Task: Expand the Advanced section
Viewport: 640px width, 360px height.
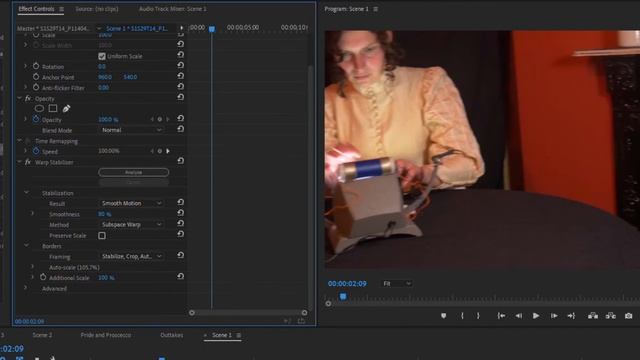Action: pos(26,288)
